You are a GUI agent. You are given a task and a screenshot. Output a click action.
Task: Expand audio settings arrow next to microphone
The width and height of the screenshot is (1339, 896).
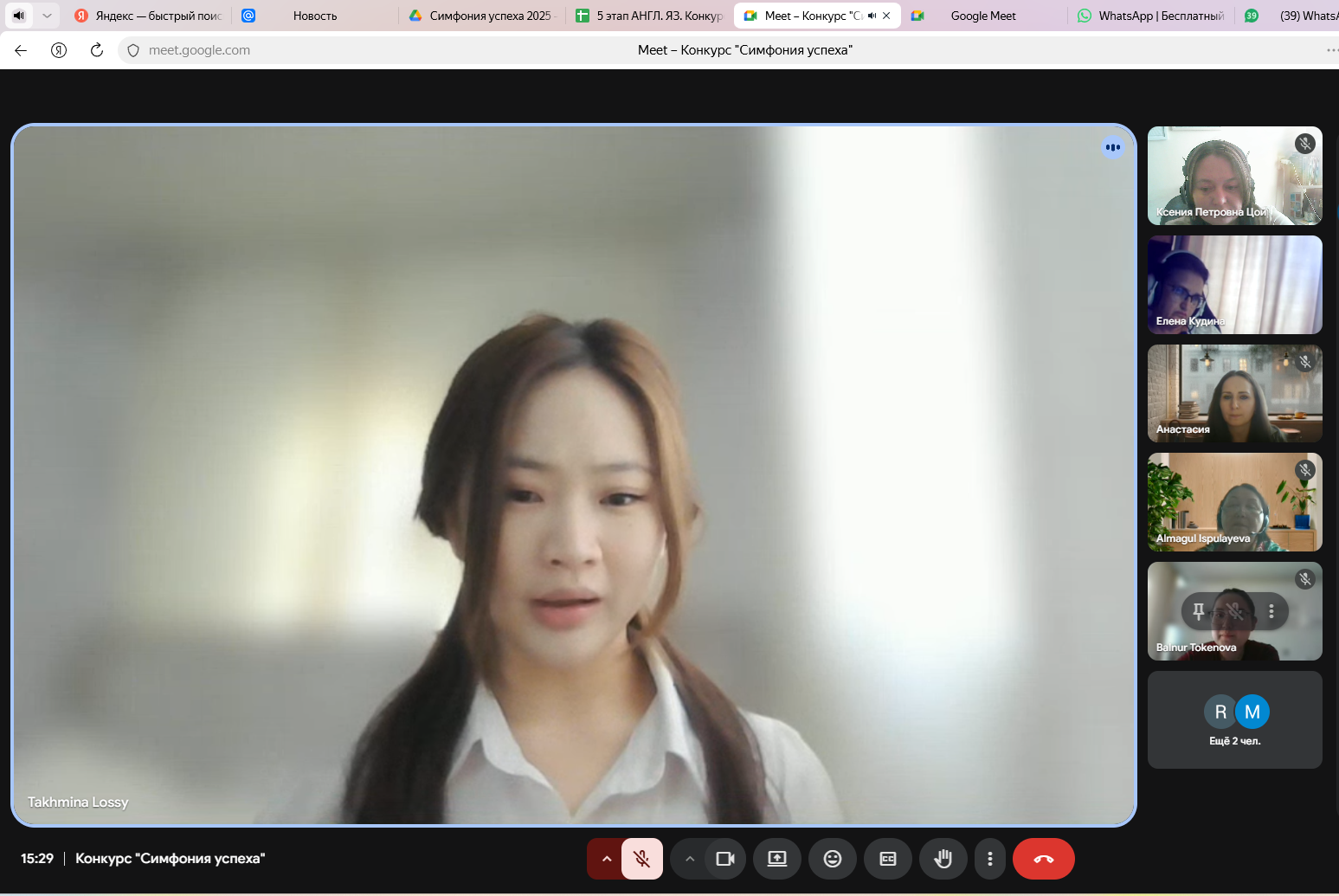pos(606,859)
